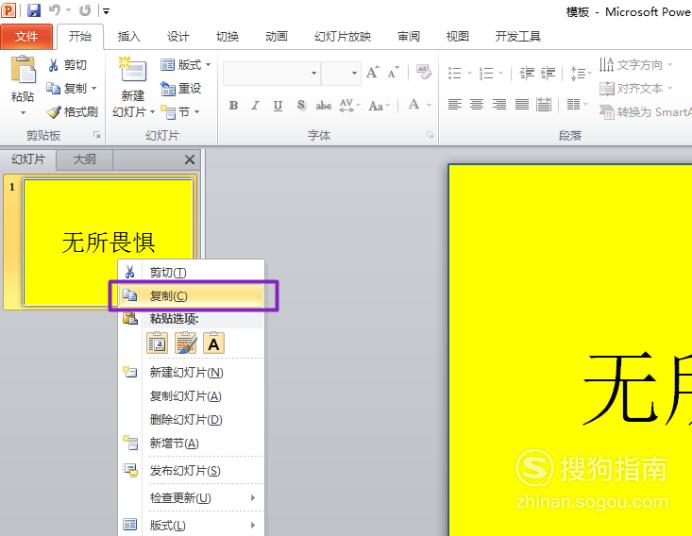Click the Numbering list icon
The width and height of the screenshot is (692, 536).
pyautogui.click(x=486, y=73)
